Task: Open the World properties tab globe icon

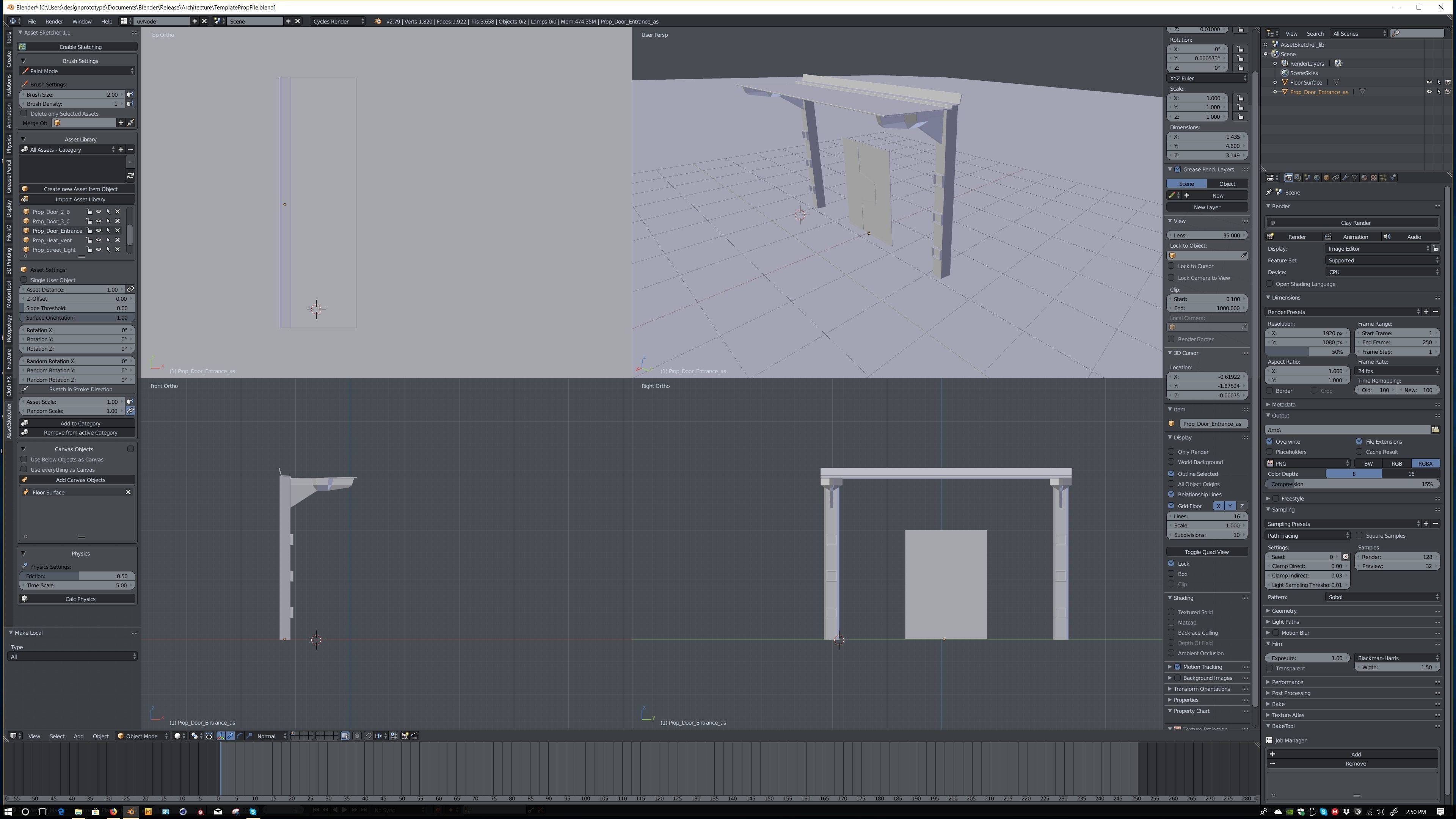Action: 1317,177
